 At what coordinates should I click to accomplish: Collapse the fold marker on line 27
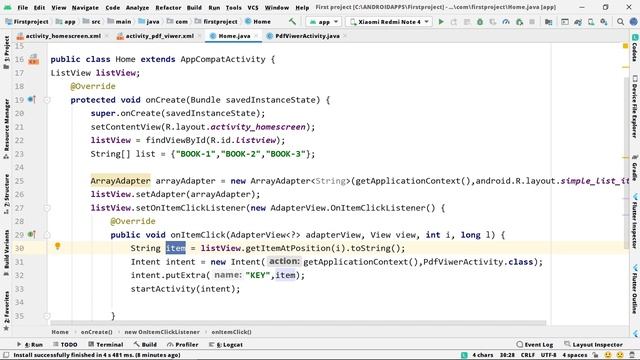click(47, 208)
